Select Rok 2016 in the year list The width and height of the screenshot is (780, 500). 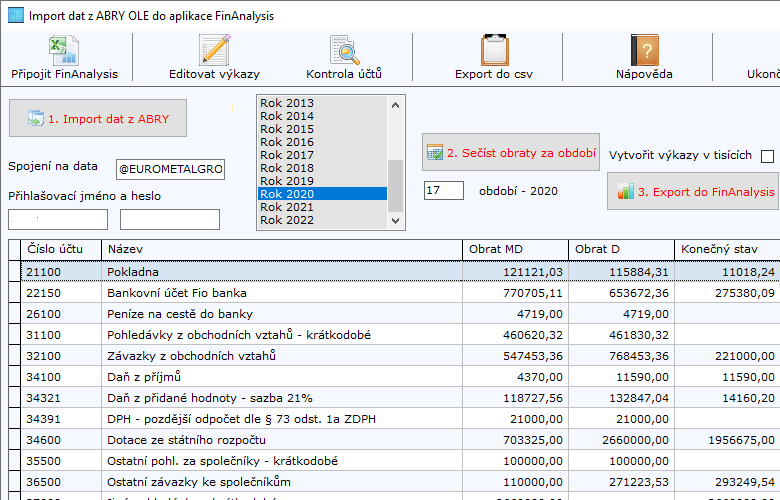(322, 142)
